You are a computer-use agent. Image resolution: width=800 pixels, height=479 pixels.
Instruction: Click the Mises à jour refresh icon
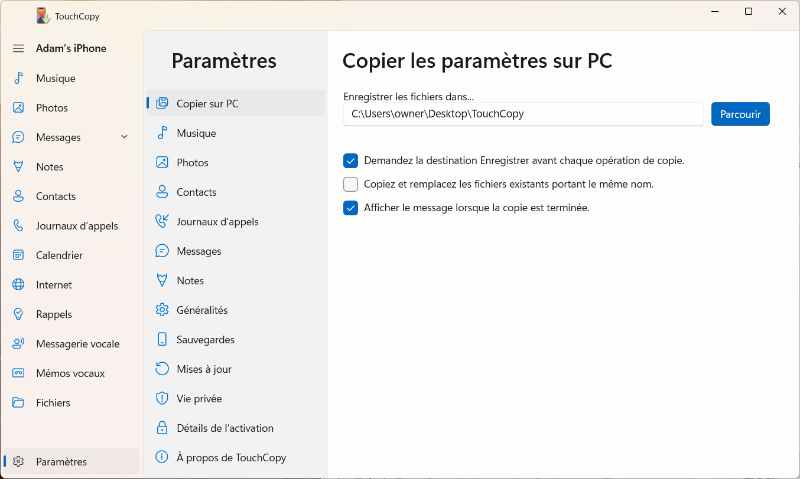coord(162,369)
